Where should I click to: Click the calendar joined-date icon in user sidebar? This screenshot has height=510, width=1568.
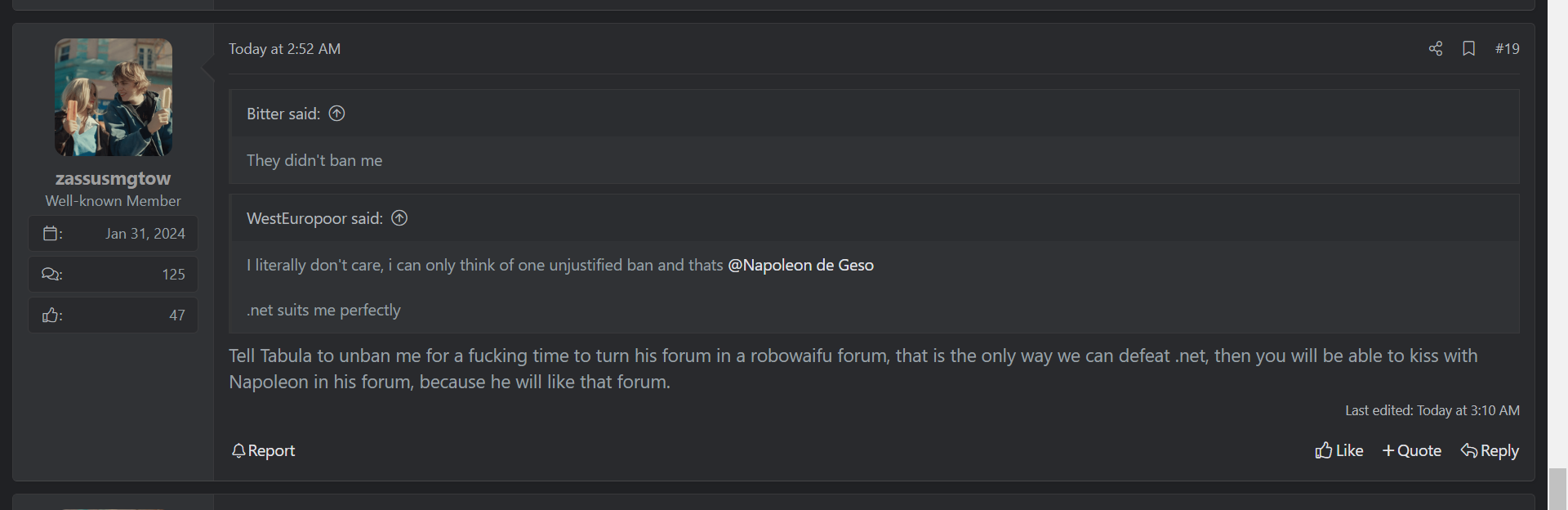51,234
